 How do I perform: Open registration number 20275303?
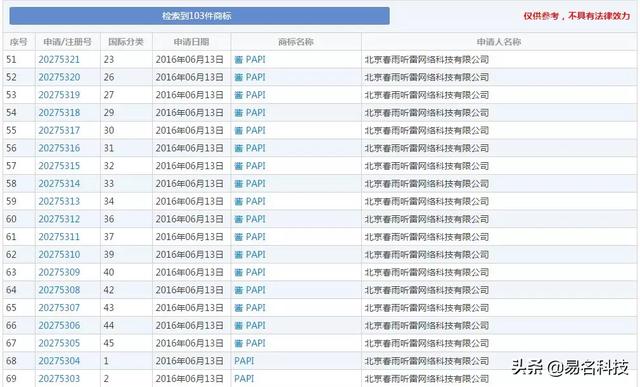click(59, 379)
